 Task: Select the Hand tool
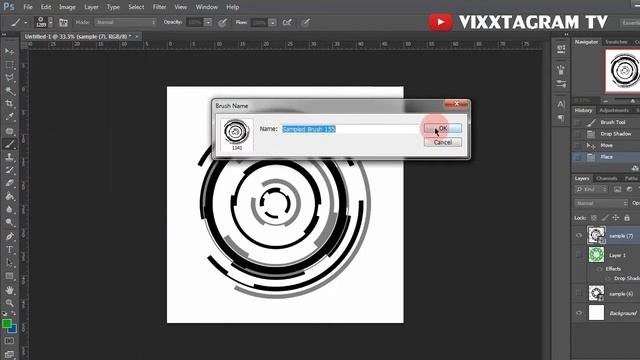click(9, 290)
